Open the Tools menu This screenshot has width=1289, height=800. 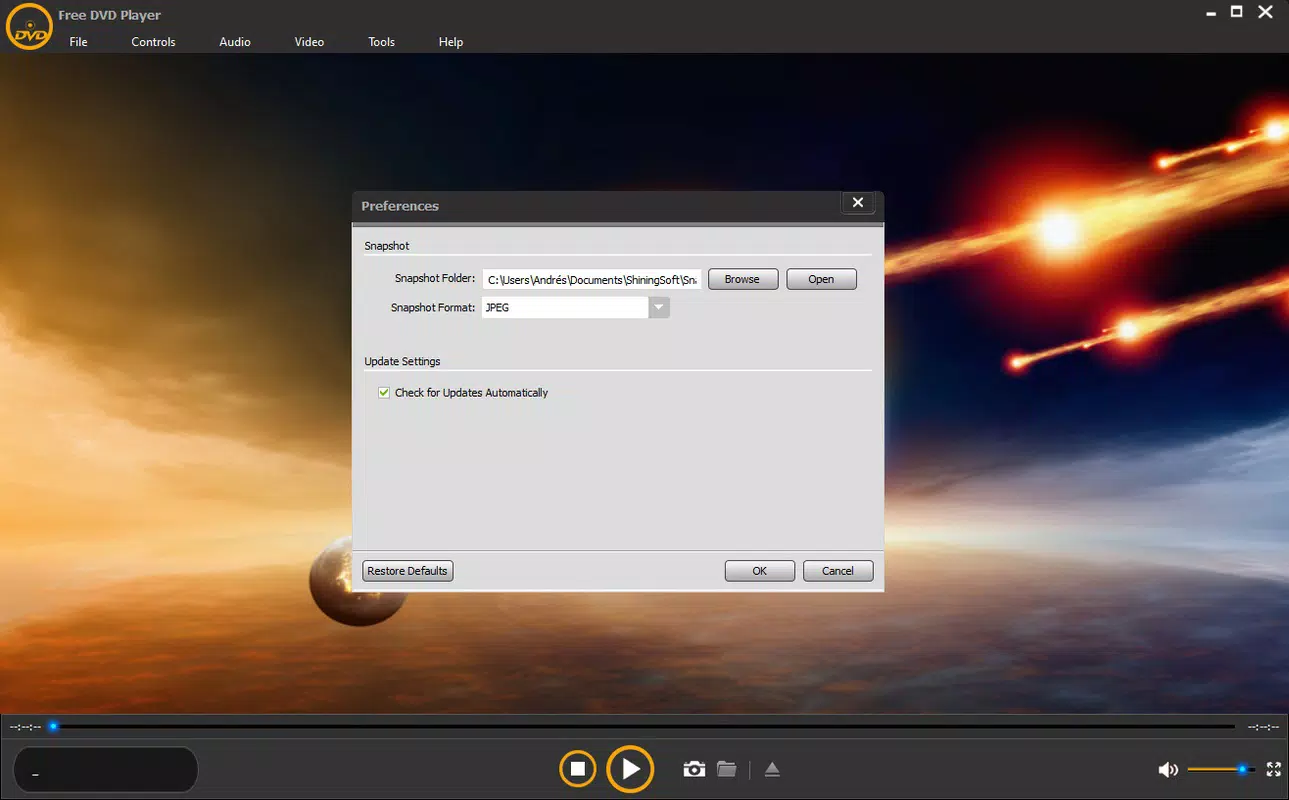381,42
